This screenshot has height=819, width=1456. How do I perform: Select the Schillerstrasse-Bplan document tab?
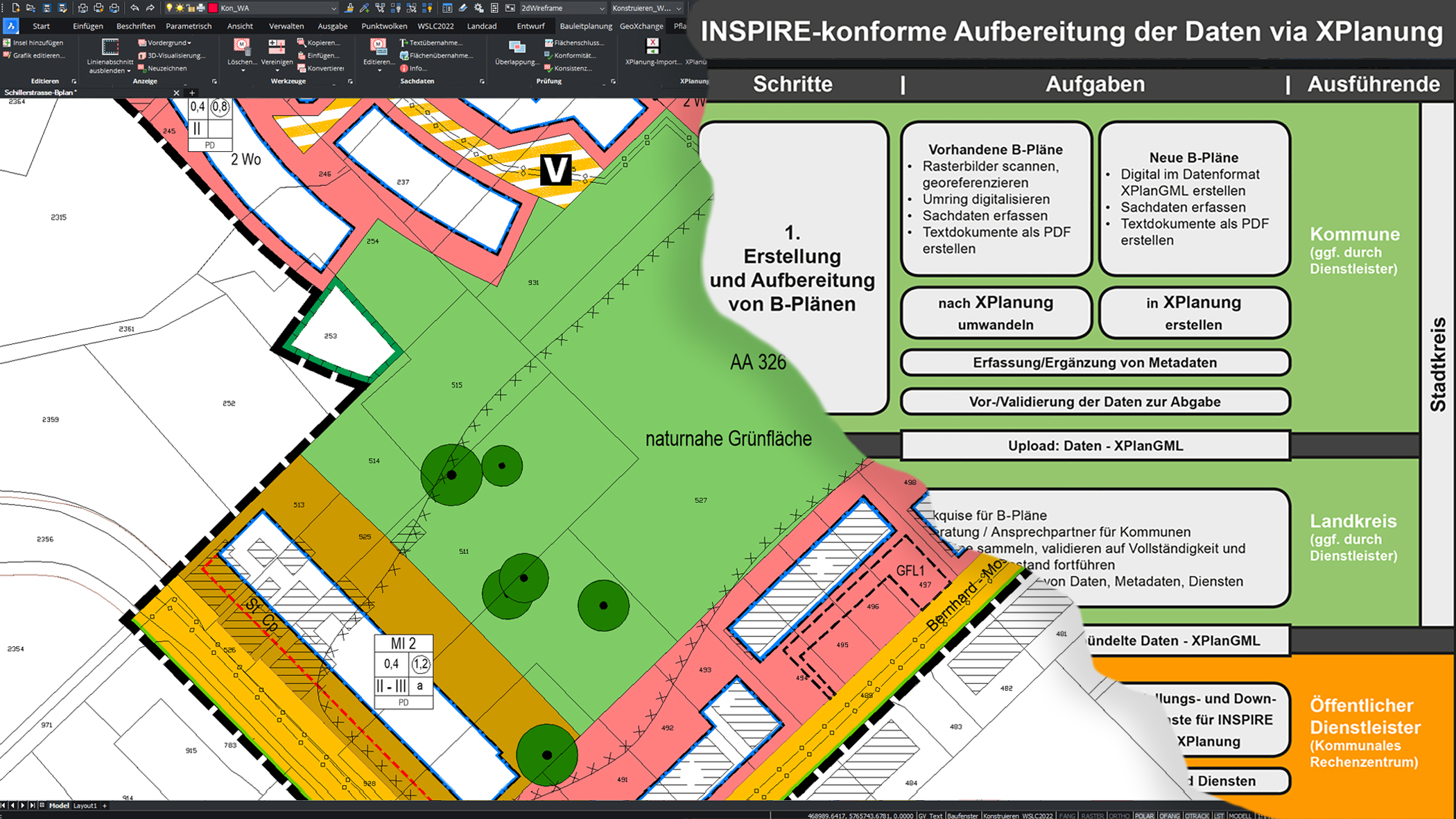(x=40, y=92)
